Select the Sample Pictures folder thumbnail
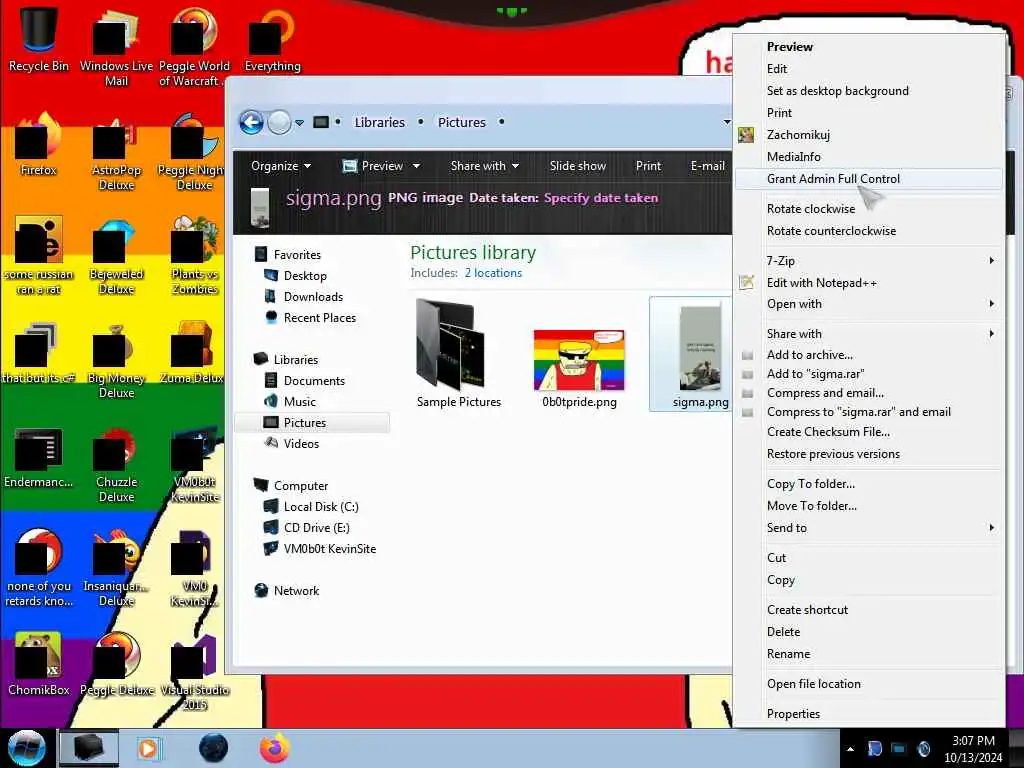This screenshot has height=768, width=1024. pos(458,354)
